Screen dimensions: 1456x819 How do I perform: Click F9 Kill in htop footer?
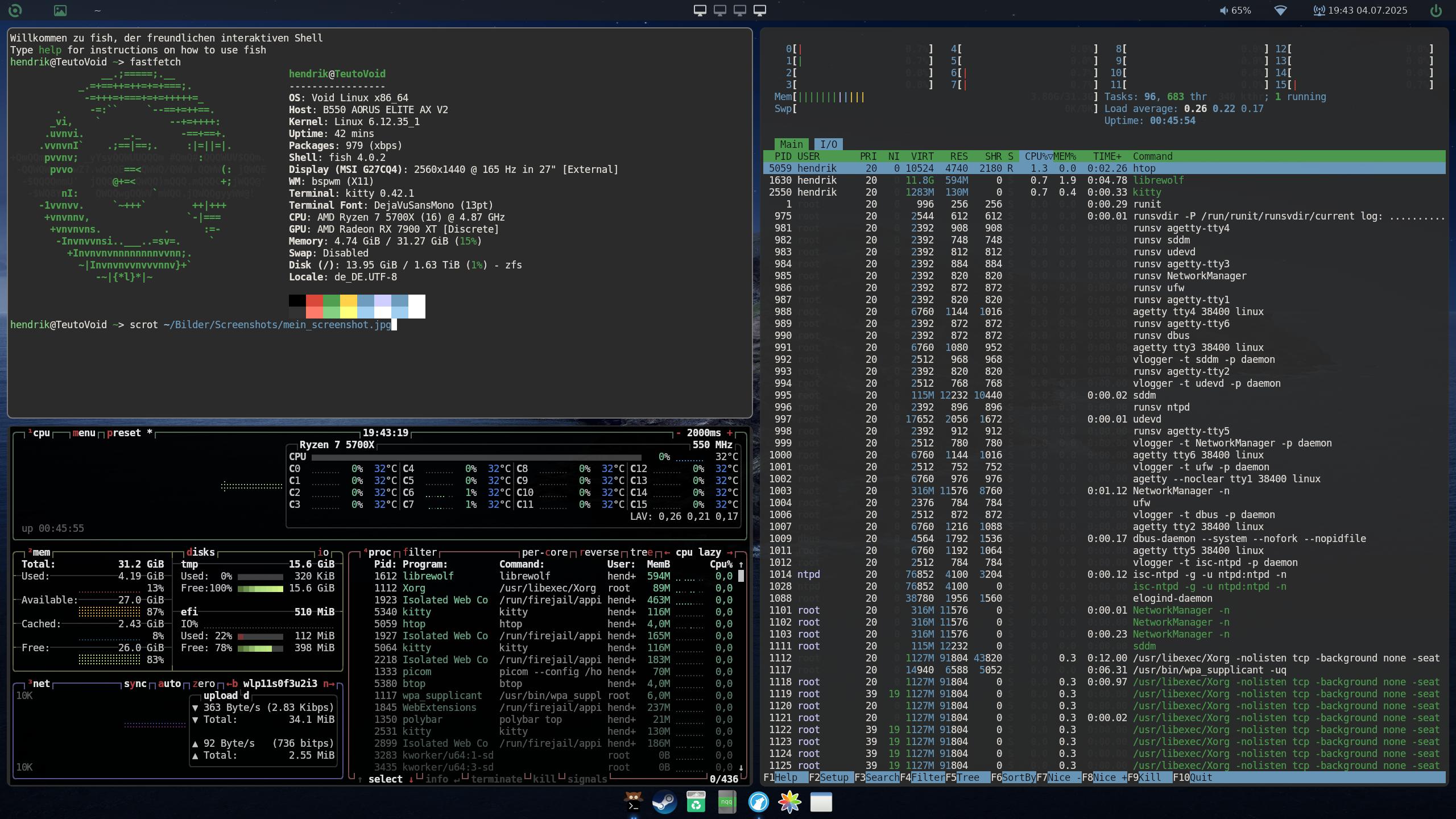point(1150,777)
